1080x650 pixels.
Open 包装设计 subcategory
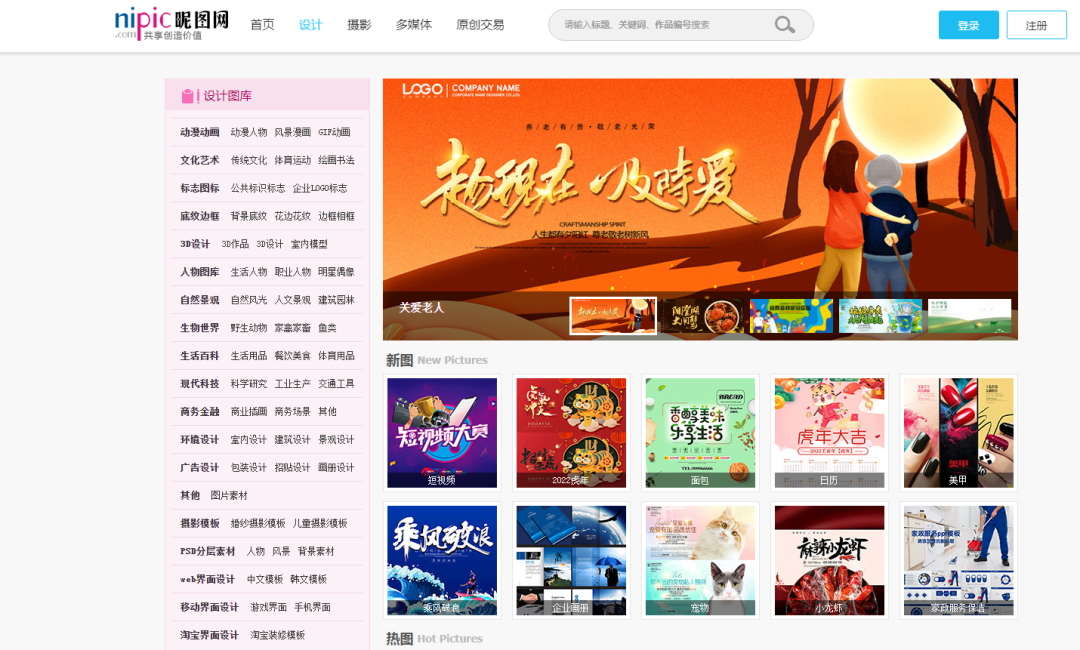click(249, 468)
